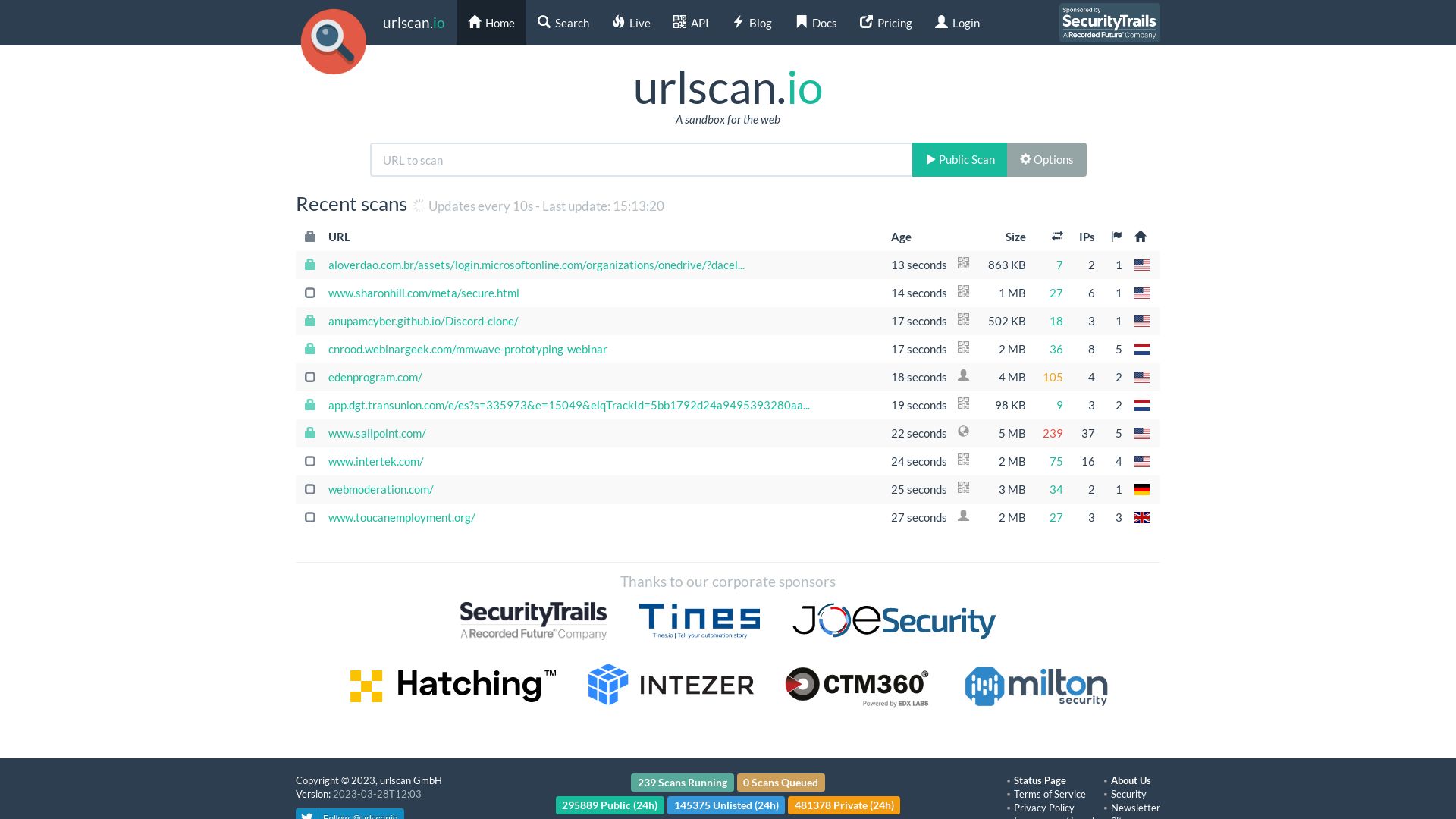This screenshot has width=1456, height=819.
Task: Click green lock icon for www.sailpoint.com row
Action: tap(310, 433)
